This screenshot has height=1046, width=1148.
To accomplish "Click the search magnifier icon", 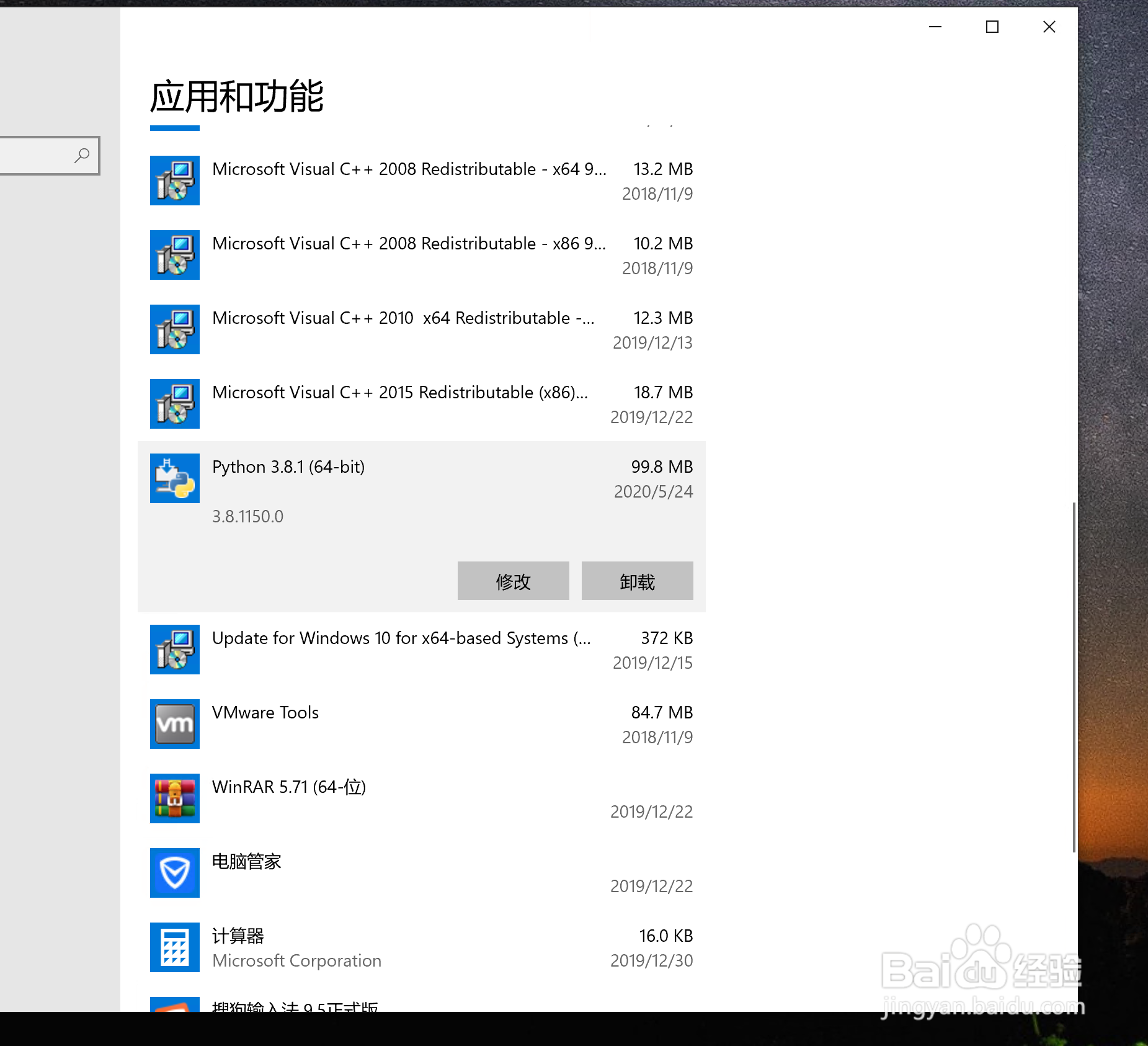I will (82, 155).
